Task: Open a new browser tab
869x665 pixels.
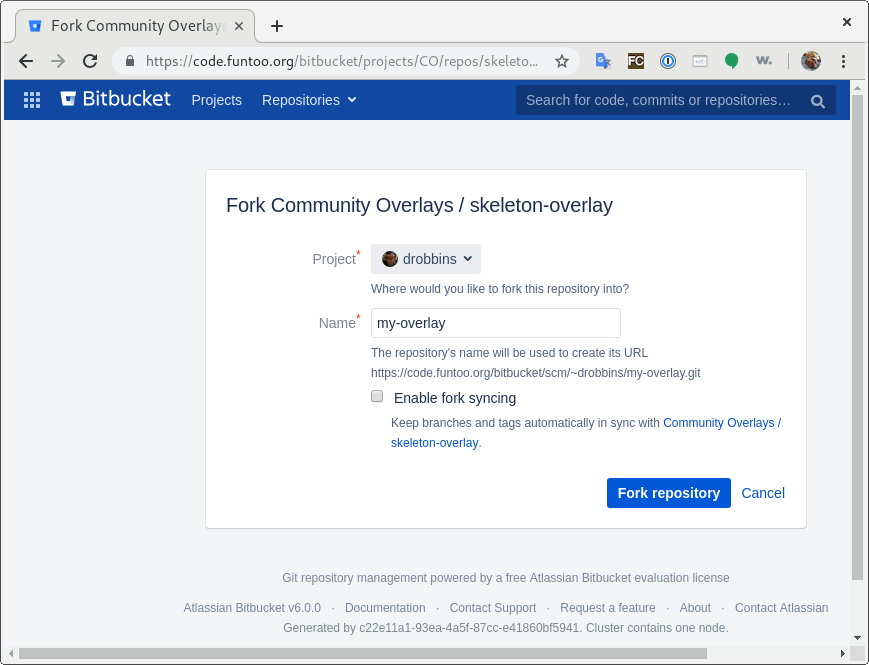Action: tap(277, 26)
